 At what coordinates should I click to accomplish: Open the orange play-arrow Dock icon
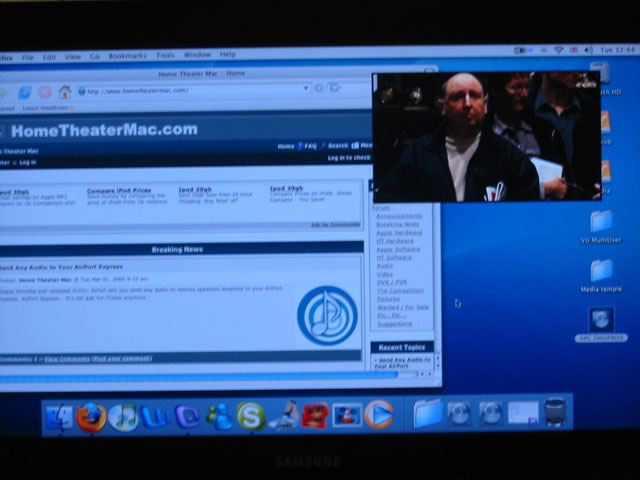coord(379,414)
